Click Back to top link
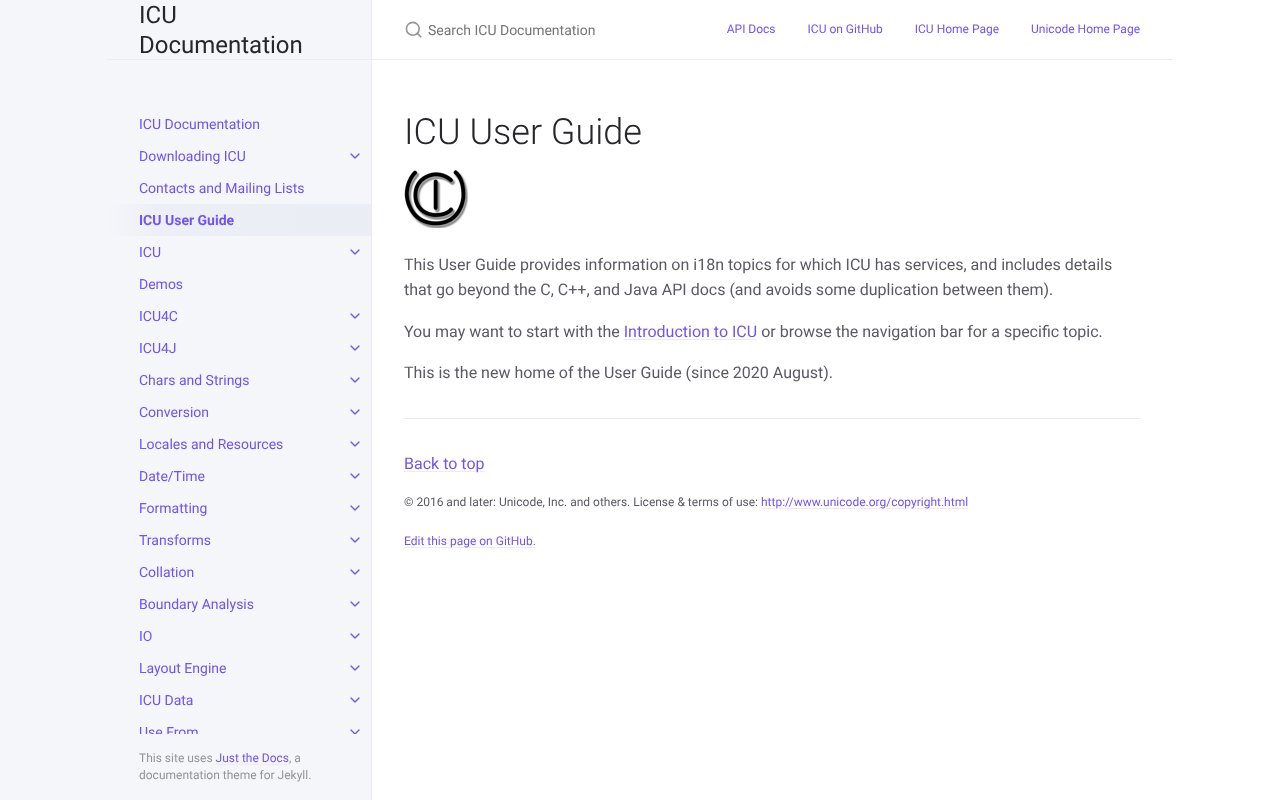 [444, 463]
